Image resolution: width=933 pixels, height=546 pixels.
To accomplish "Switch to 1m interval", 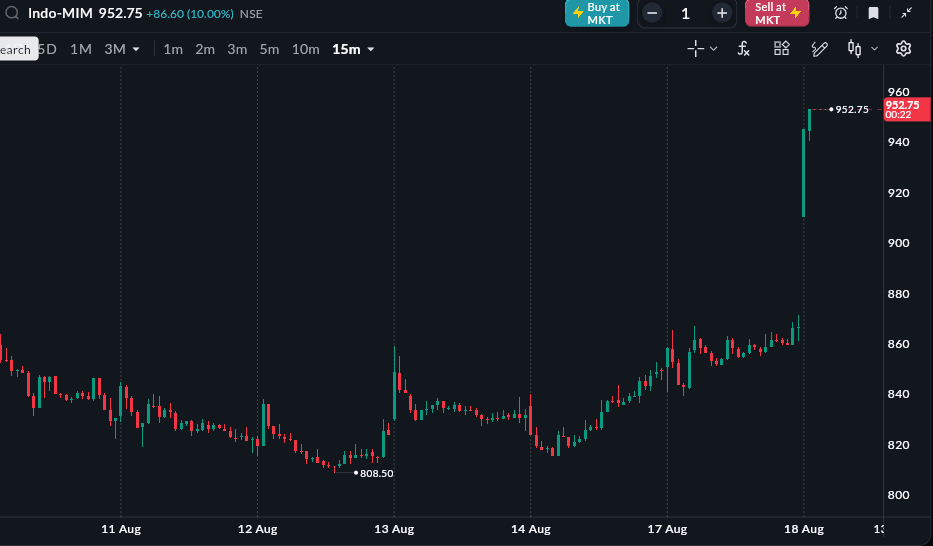I will coord(173,49).
